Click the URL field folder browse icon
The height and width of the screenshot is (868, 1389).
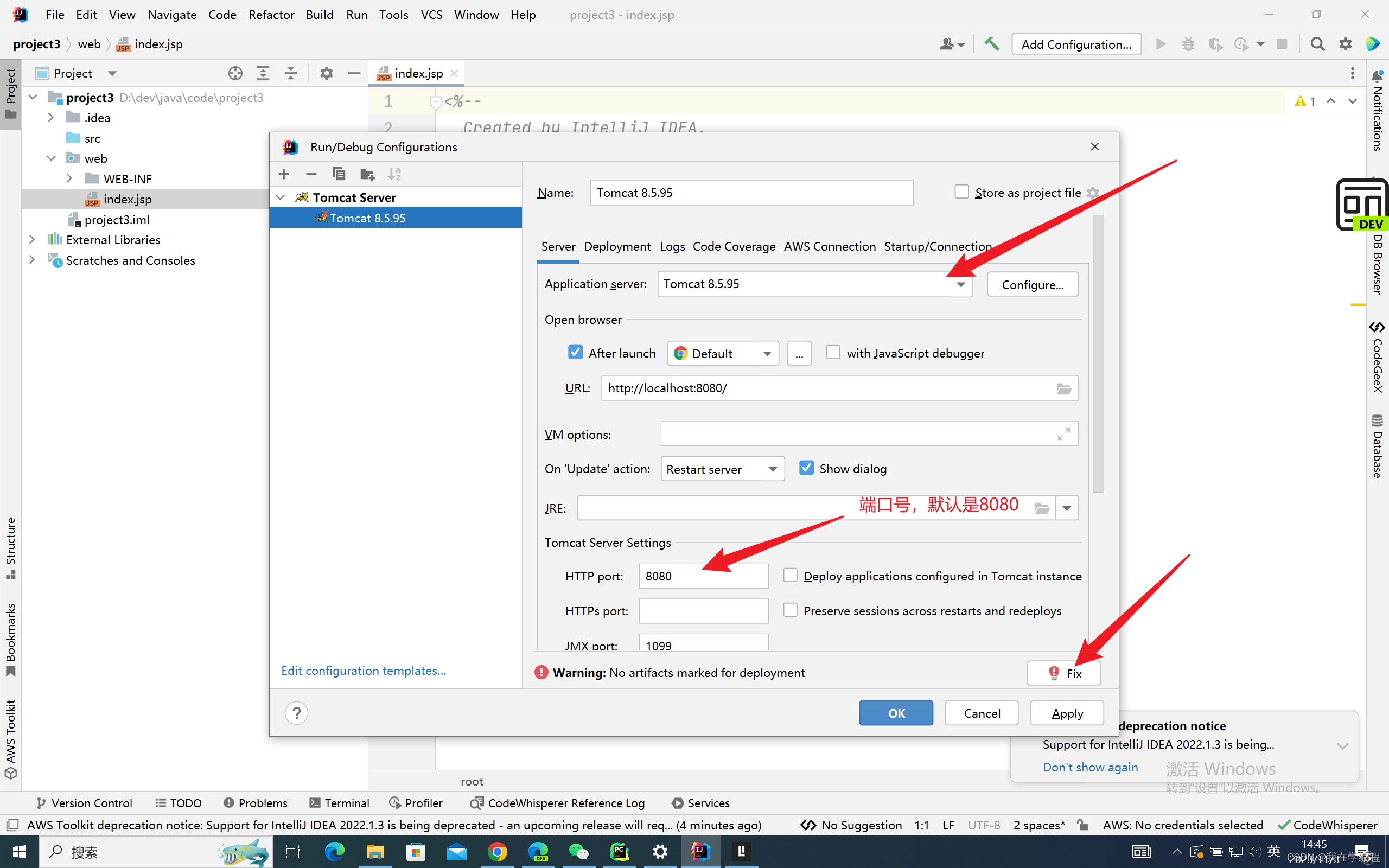click(x=1063, y=388)
